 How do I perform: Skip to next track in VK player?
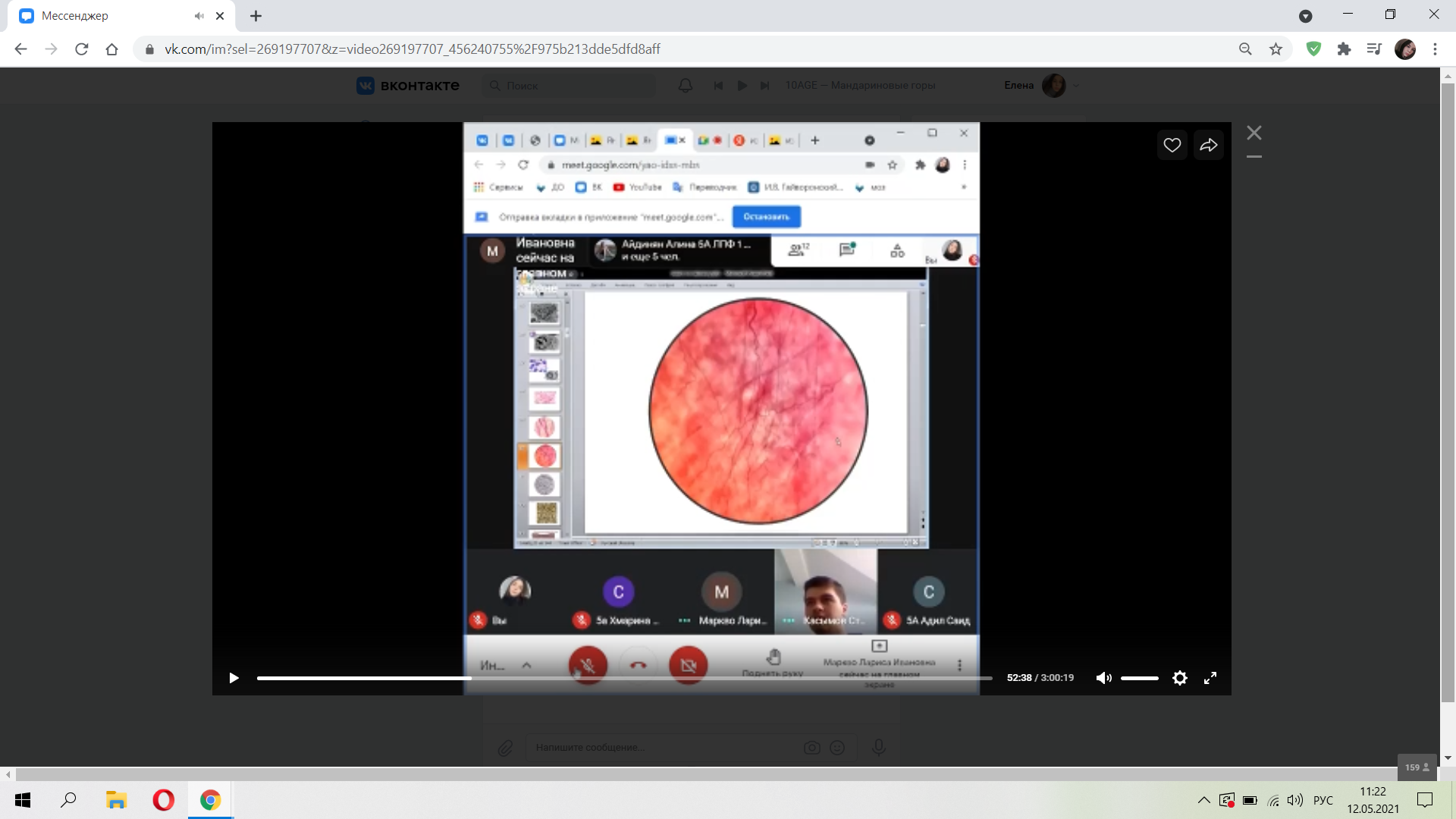point(765,86)
